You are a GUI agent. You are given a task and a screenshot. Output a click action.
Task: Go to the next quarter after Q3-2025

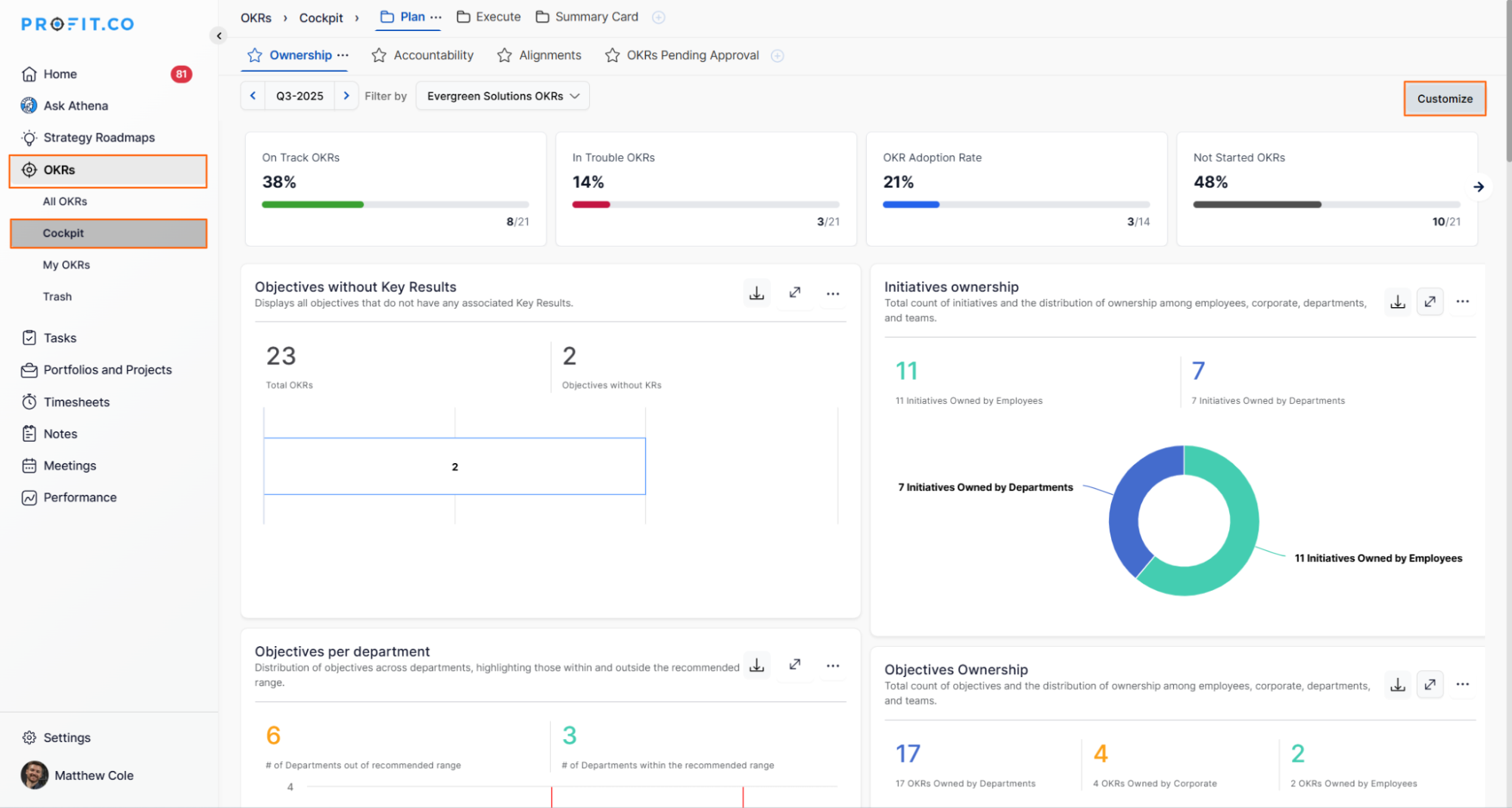[x=346, y=96]
